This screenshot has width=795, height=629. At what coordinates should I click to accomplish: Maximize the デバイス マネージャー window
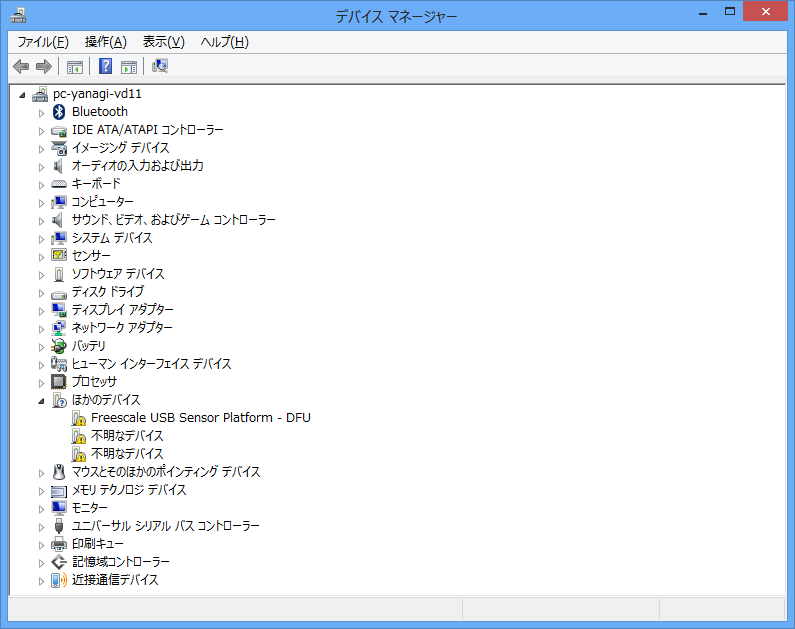click(730, 12)
